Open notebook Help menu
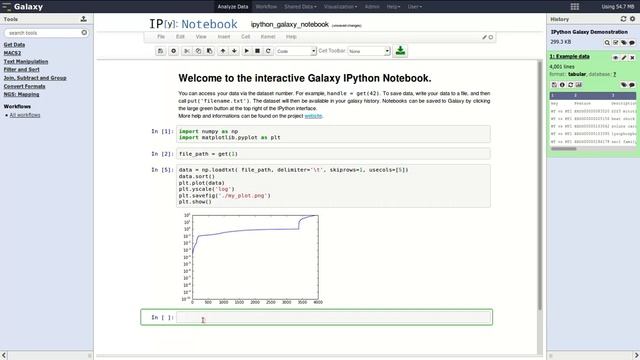Image resolution: width=640 pixels, height=360 pixels. (x=291, y=37)
